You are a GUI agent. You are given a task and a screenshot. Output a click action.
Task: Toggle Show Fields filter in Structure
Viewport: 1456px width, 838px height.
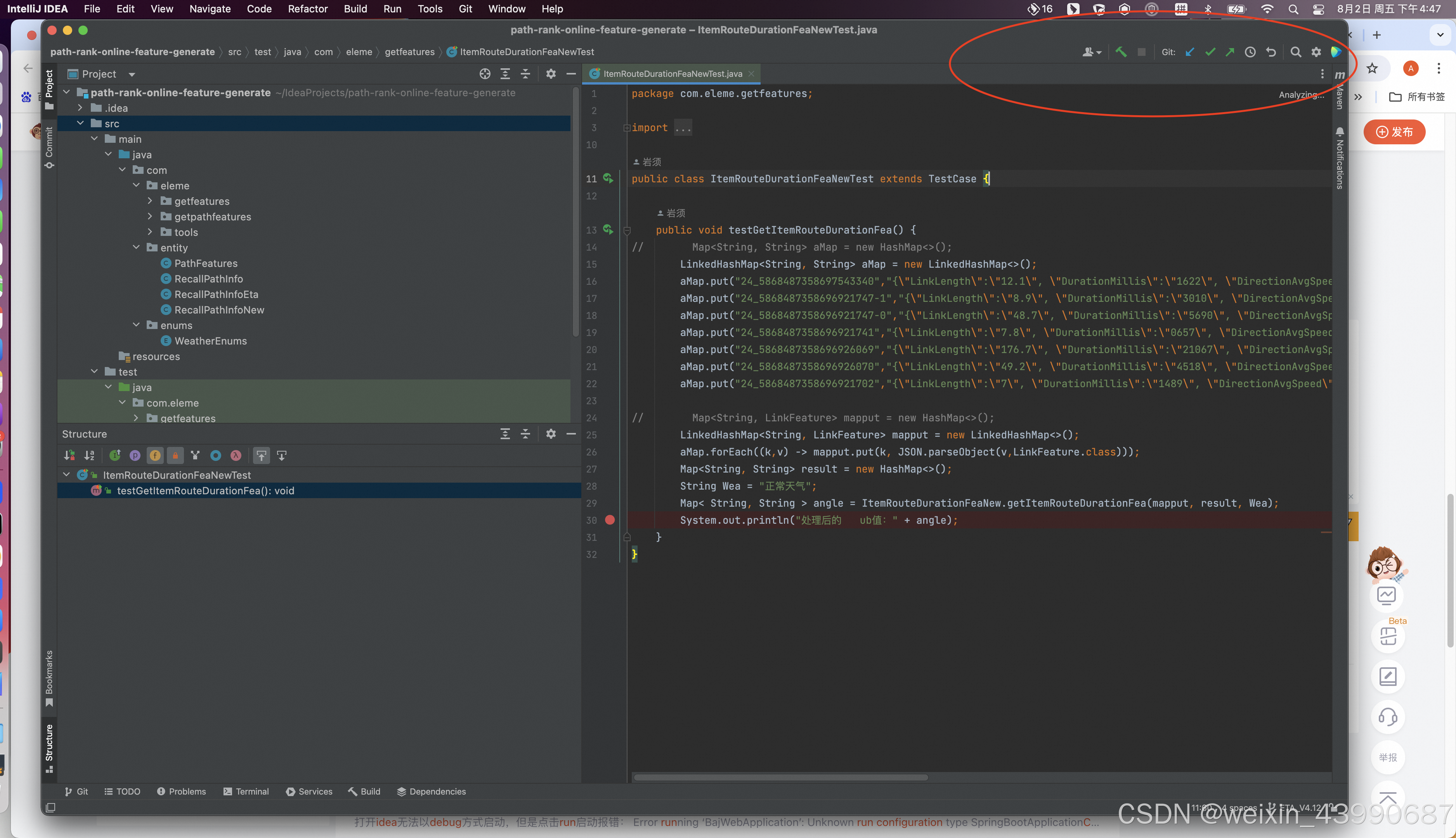[155, 456]
